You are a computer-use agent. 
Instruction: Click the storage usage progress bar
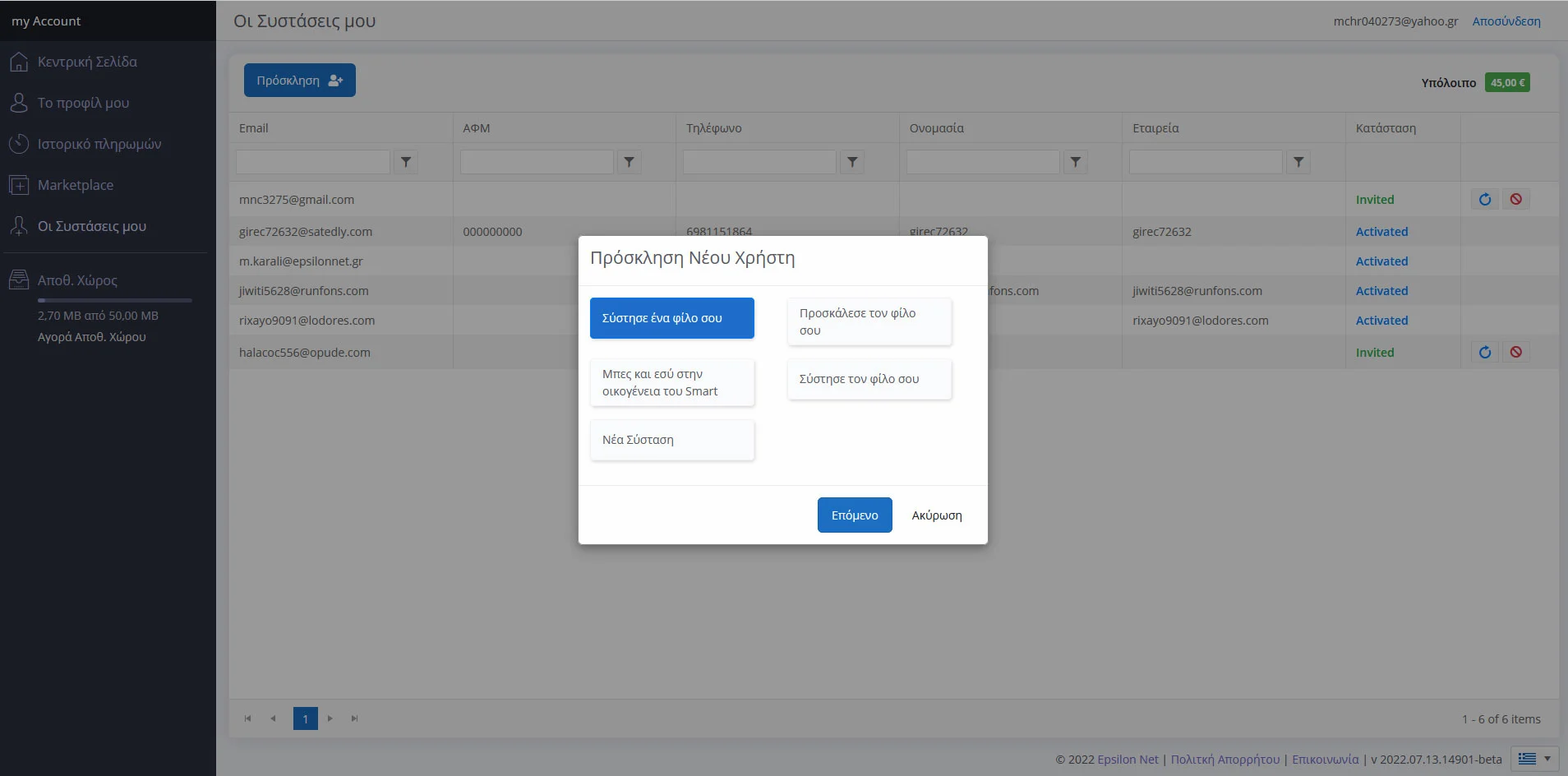115,300
